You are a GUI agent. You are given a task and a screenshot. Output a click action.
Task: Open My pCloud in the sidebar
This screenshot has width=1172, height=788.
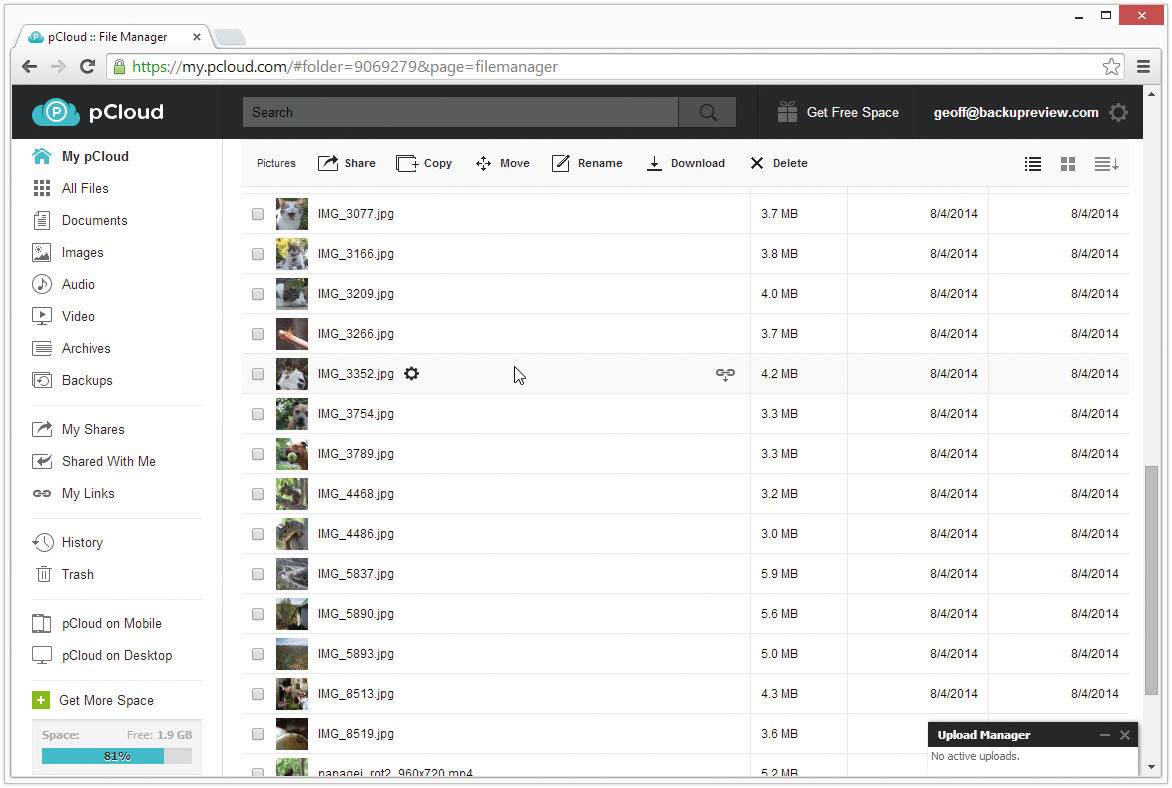[x=81, y=156]
